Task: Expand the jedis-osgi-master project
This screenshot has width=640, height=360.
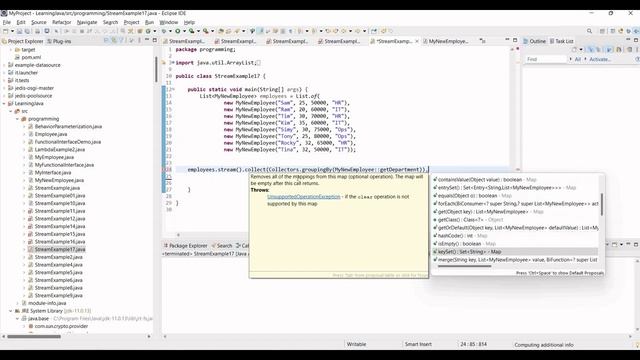Action: coord(4,88)
